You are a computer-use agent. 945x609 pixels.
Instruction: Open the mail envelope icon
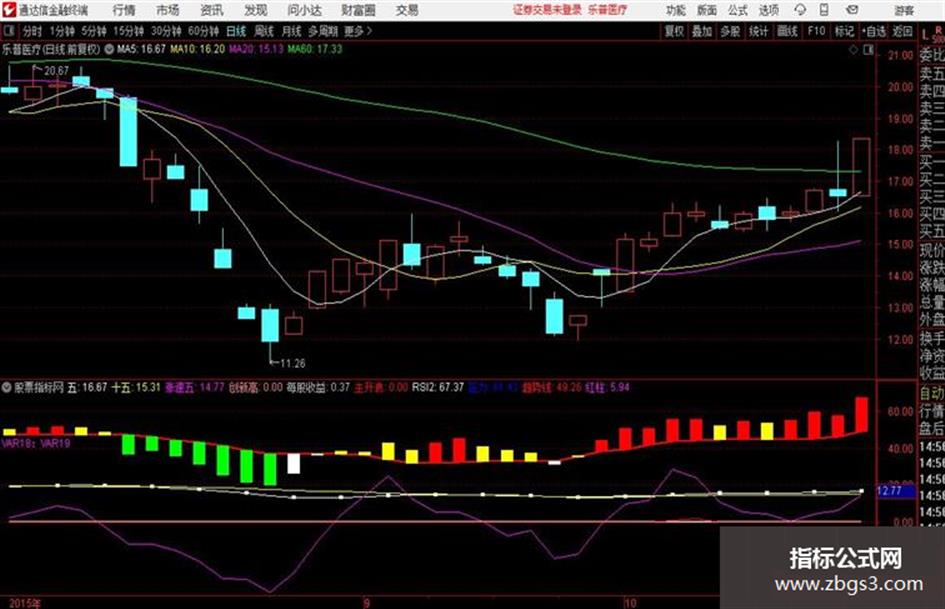852,10
